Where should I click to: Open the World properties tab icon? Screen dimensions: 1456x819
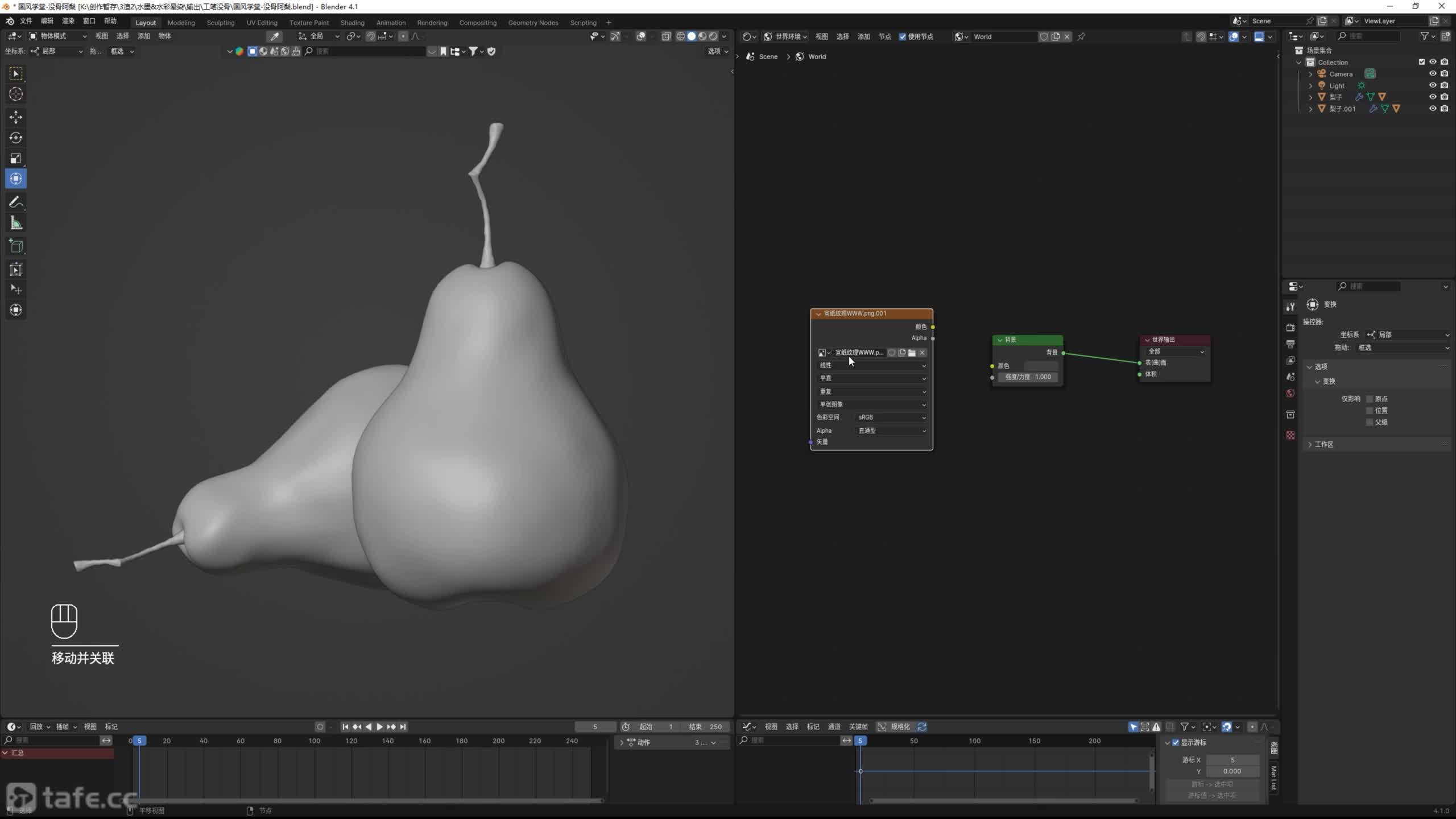[x=1290, y=394]
